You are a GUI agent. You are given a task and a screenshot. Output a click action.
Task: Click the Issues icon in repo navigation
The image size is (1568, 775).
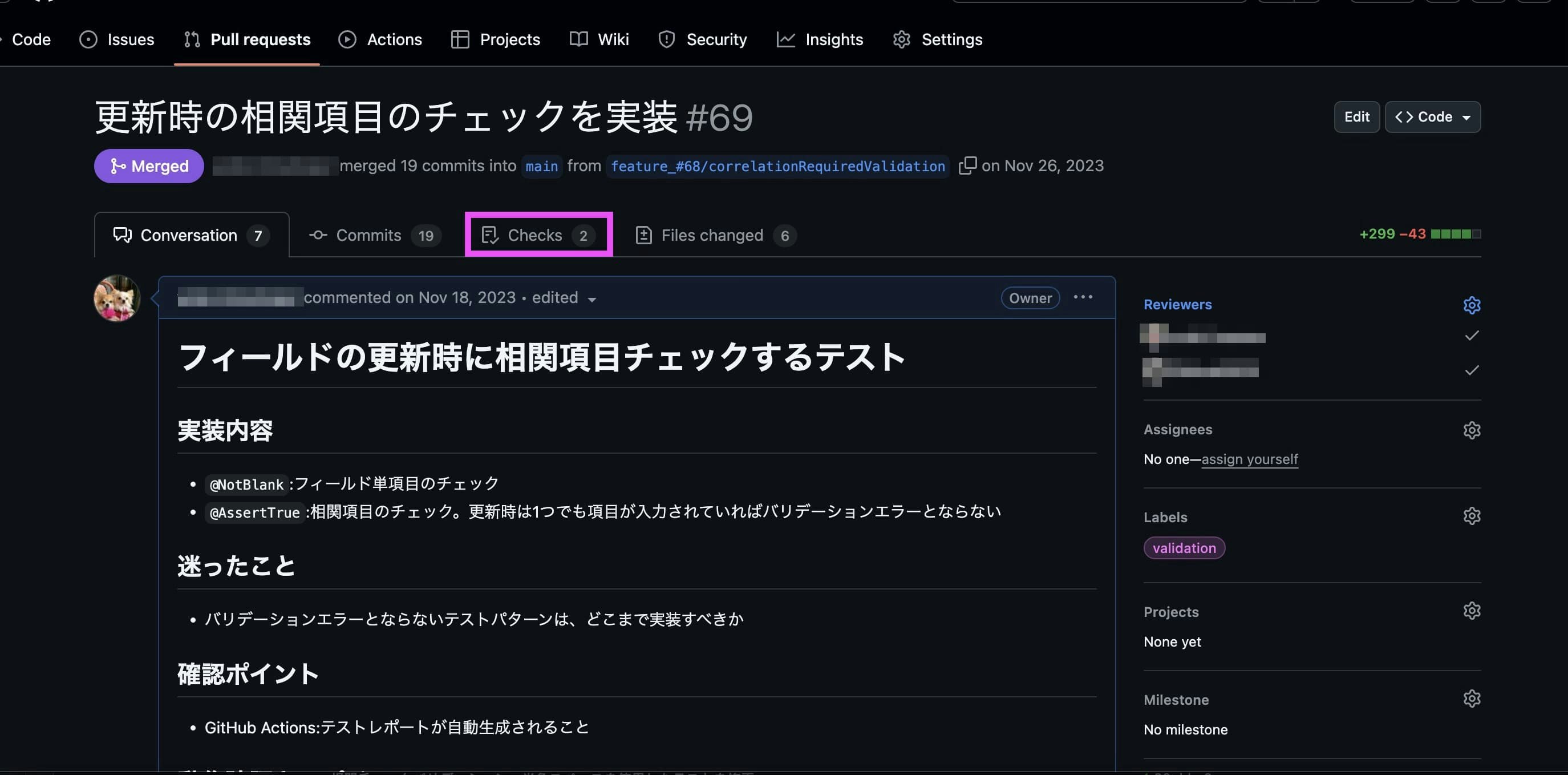pos(88,39)
